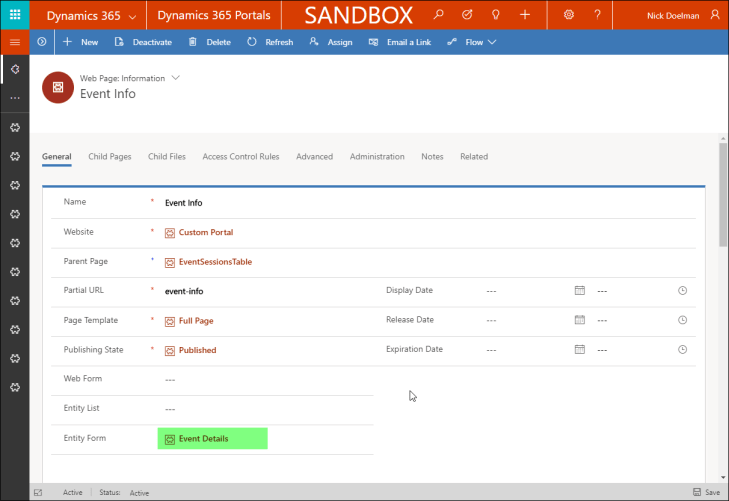Open the search magnifier in top bar
The image size is (729, 501).
[438, 15]
